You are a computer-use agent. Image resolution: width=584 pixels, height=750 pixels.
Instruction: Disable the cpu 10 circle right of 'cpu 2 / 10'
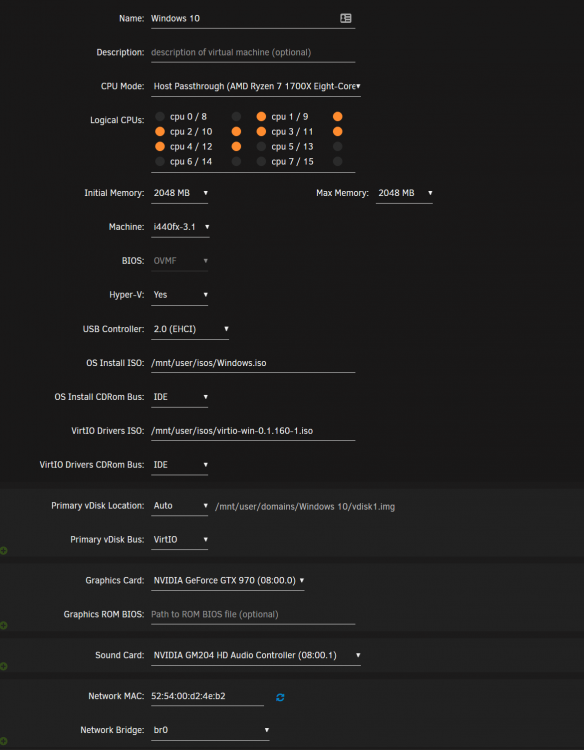(236, 132)
